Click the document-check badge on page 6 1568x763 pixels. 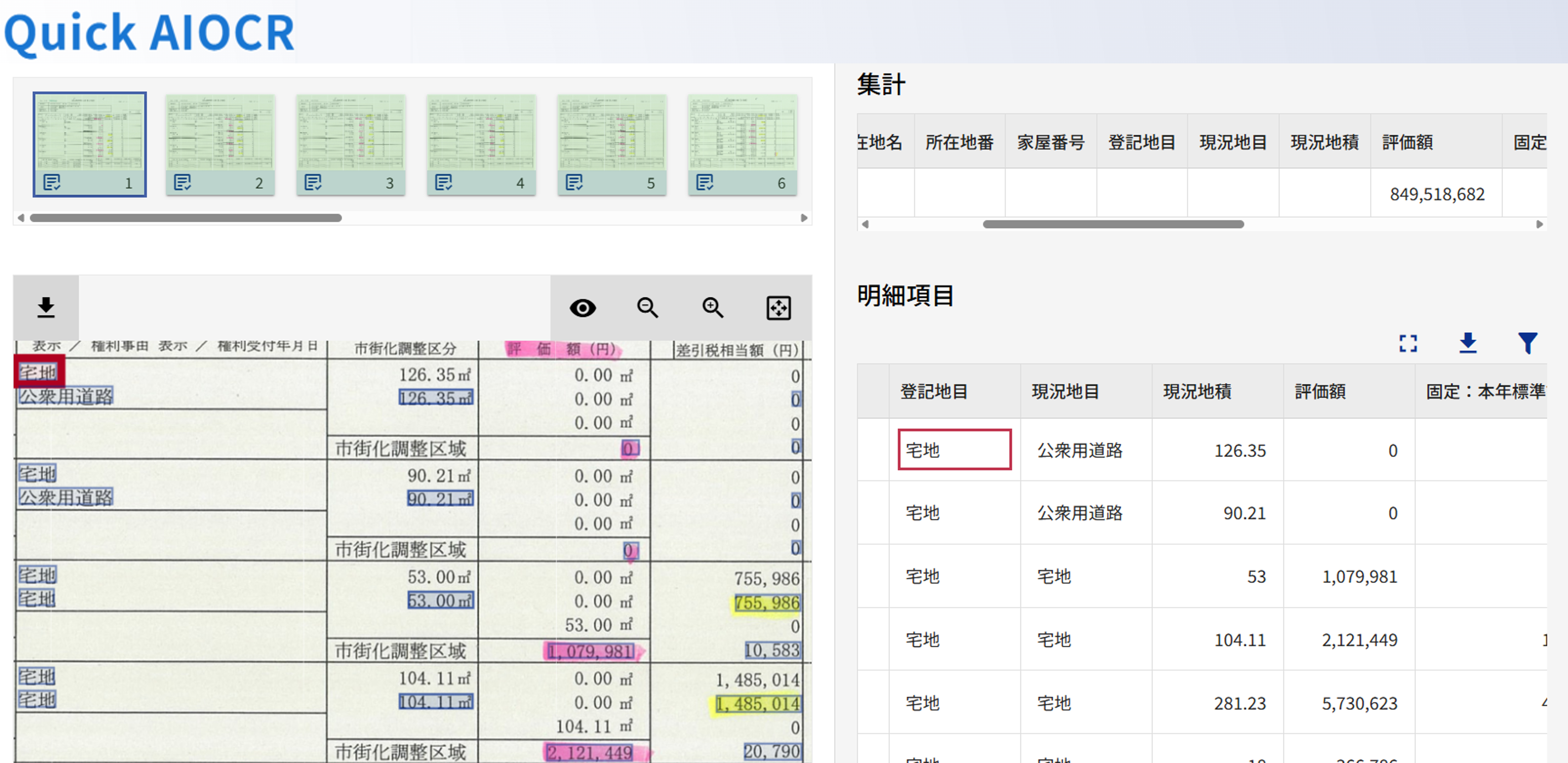click(705, 182)
